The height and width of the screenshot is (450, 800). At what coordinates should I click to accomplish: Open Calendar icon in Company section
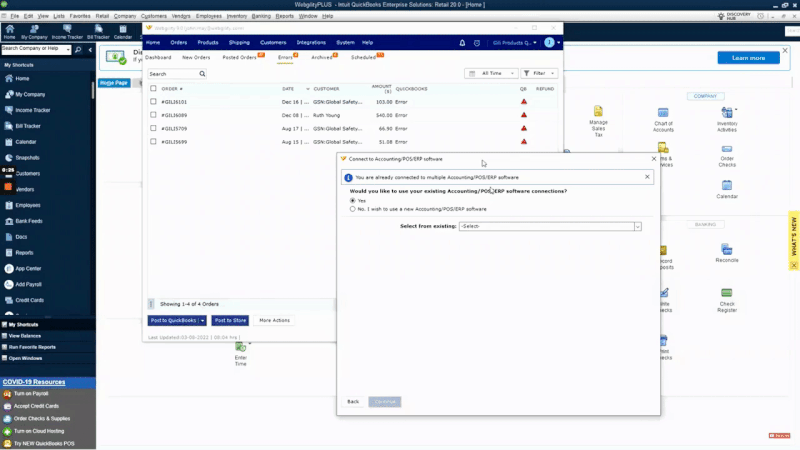pos(727,189)
